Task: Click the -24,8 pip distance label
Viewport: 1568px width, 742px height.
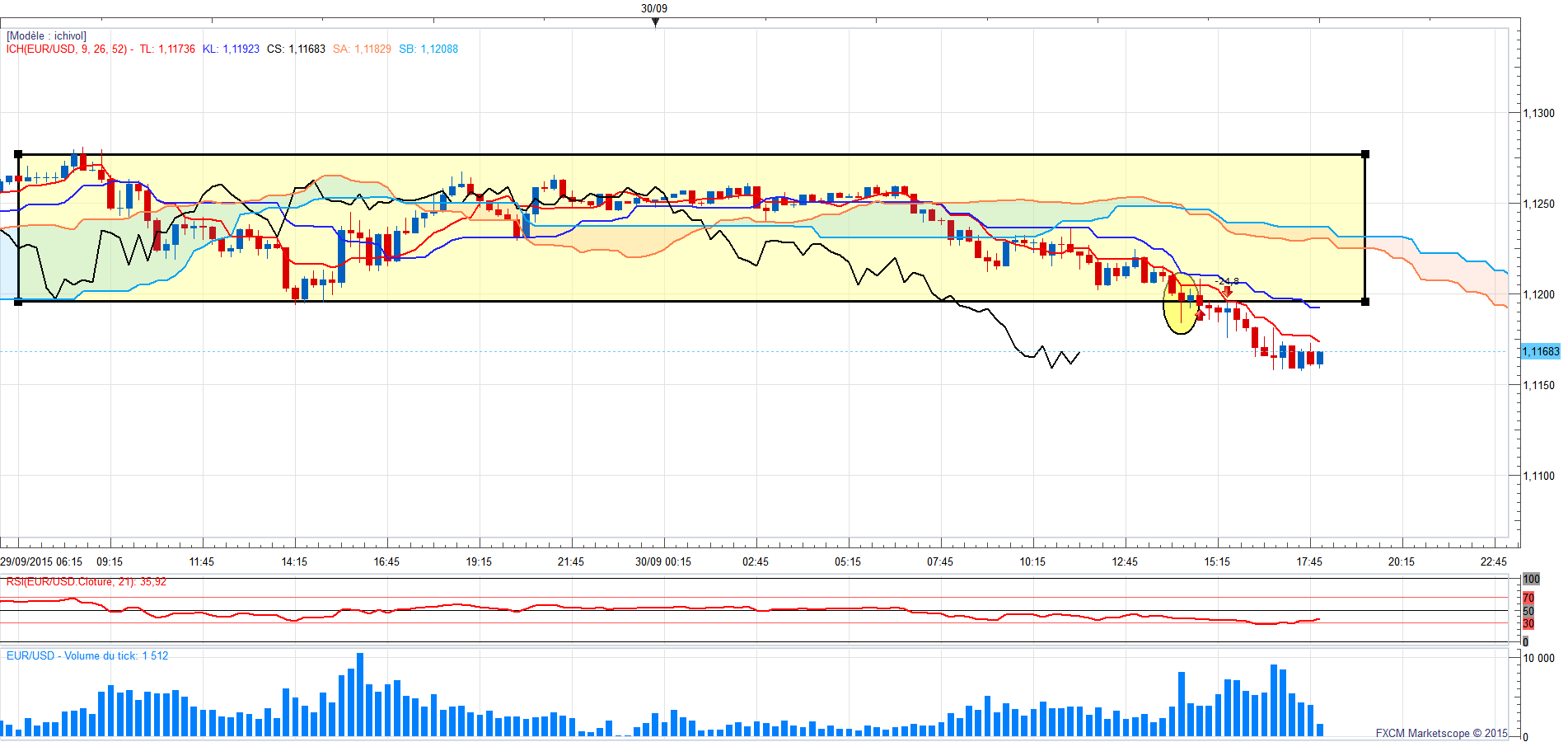Action: click(x=1227, y=281)
